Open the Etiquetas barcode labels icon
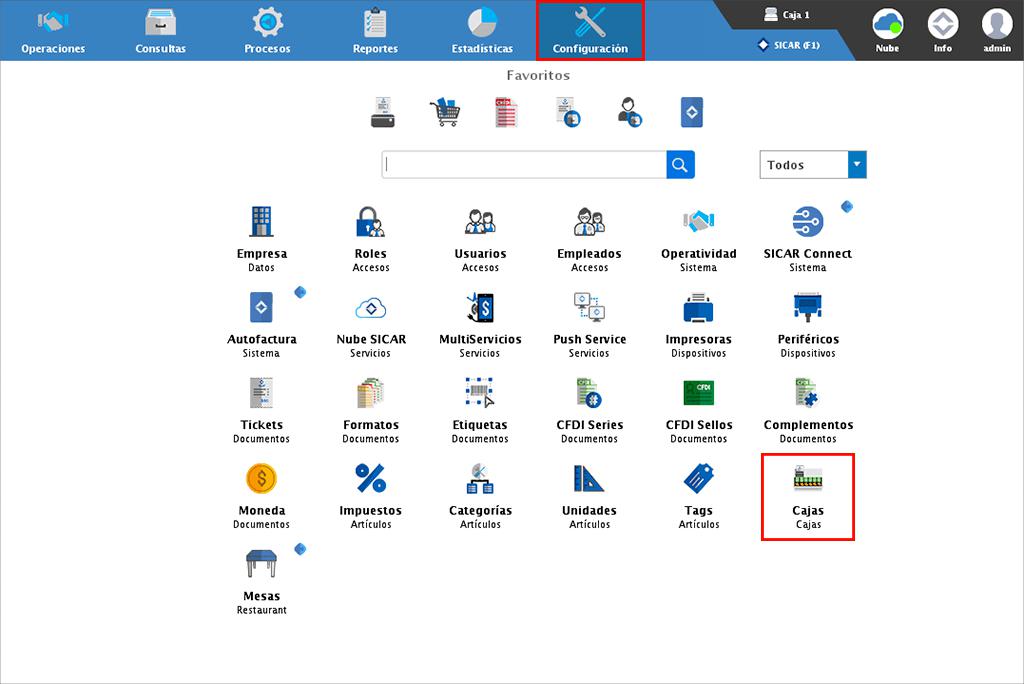Viewport: 1024px width, 684px height. (x=480, y=394)
